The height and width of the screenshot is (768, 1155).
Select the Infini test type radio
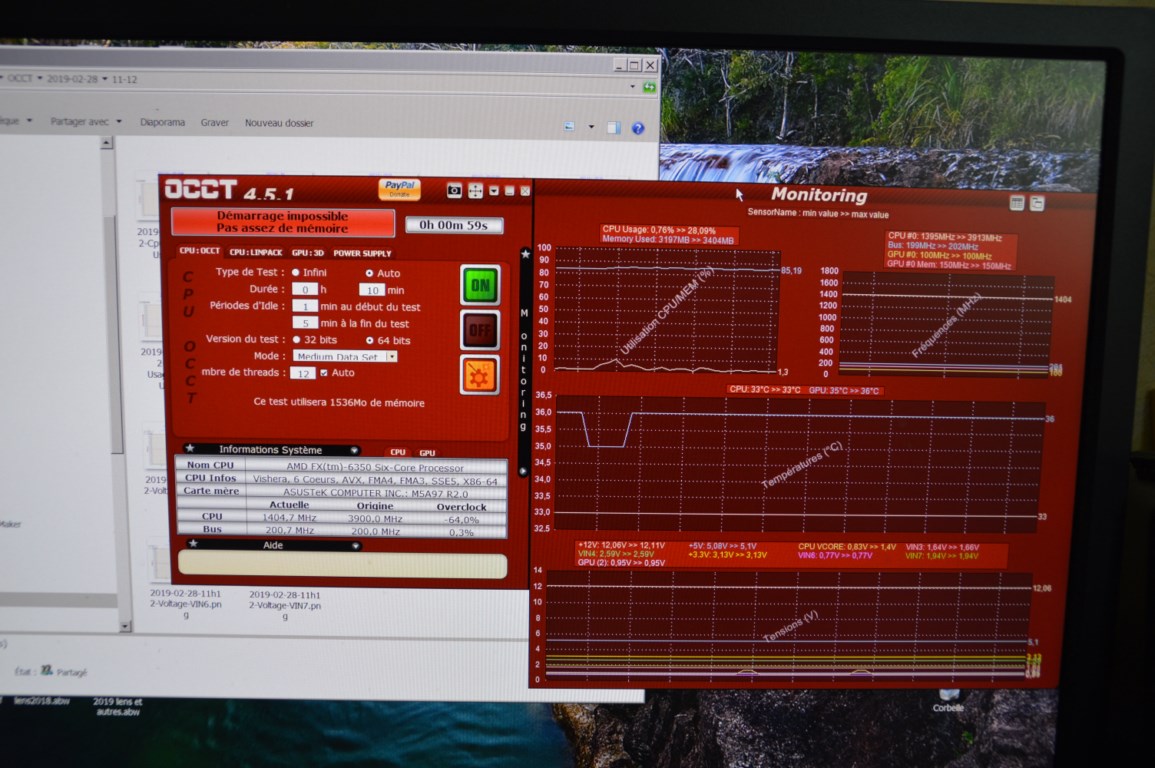(296, 272)
